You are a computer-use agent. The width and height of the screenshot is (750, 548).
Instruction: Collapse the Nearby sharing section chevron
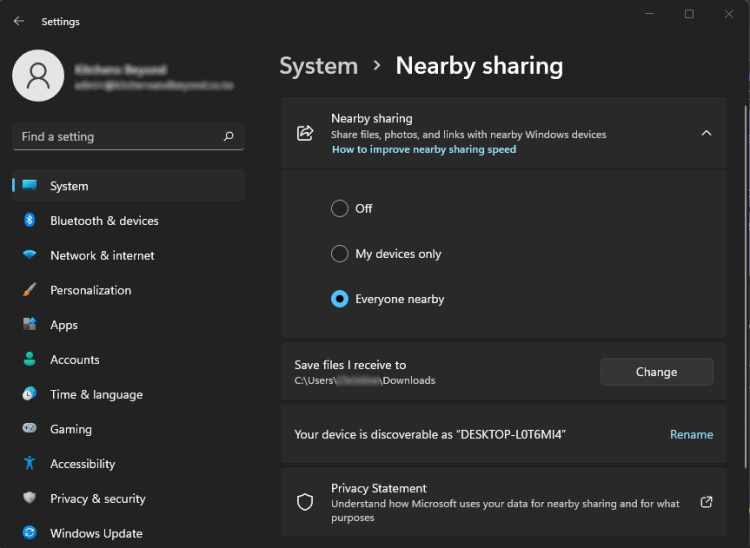706,133
